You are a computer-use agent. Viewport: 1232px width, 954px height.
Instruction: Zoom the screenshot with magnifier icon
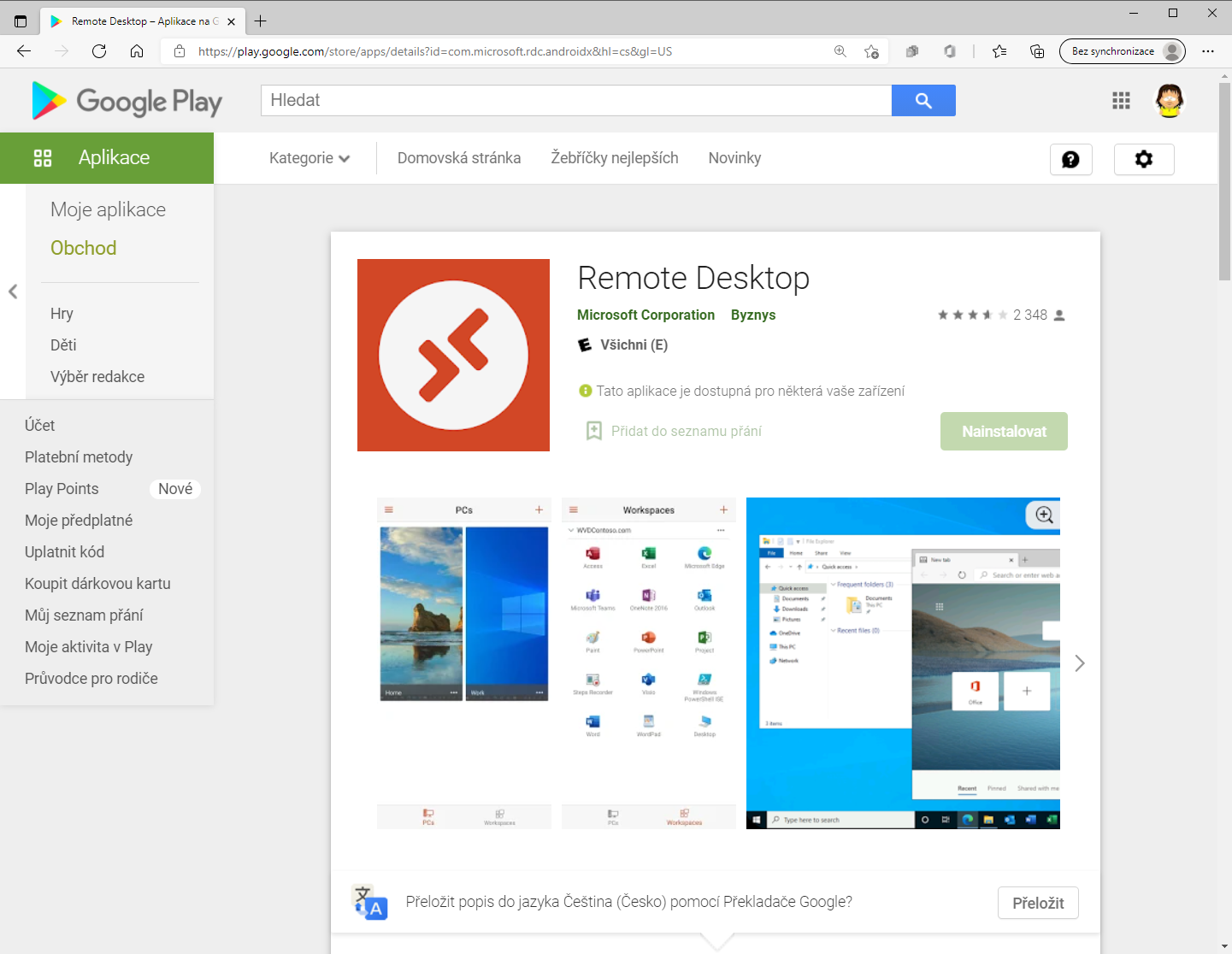[x=1044, y=515]
